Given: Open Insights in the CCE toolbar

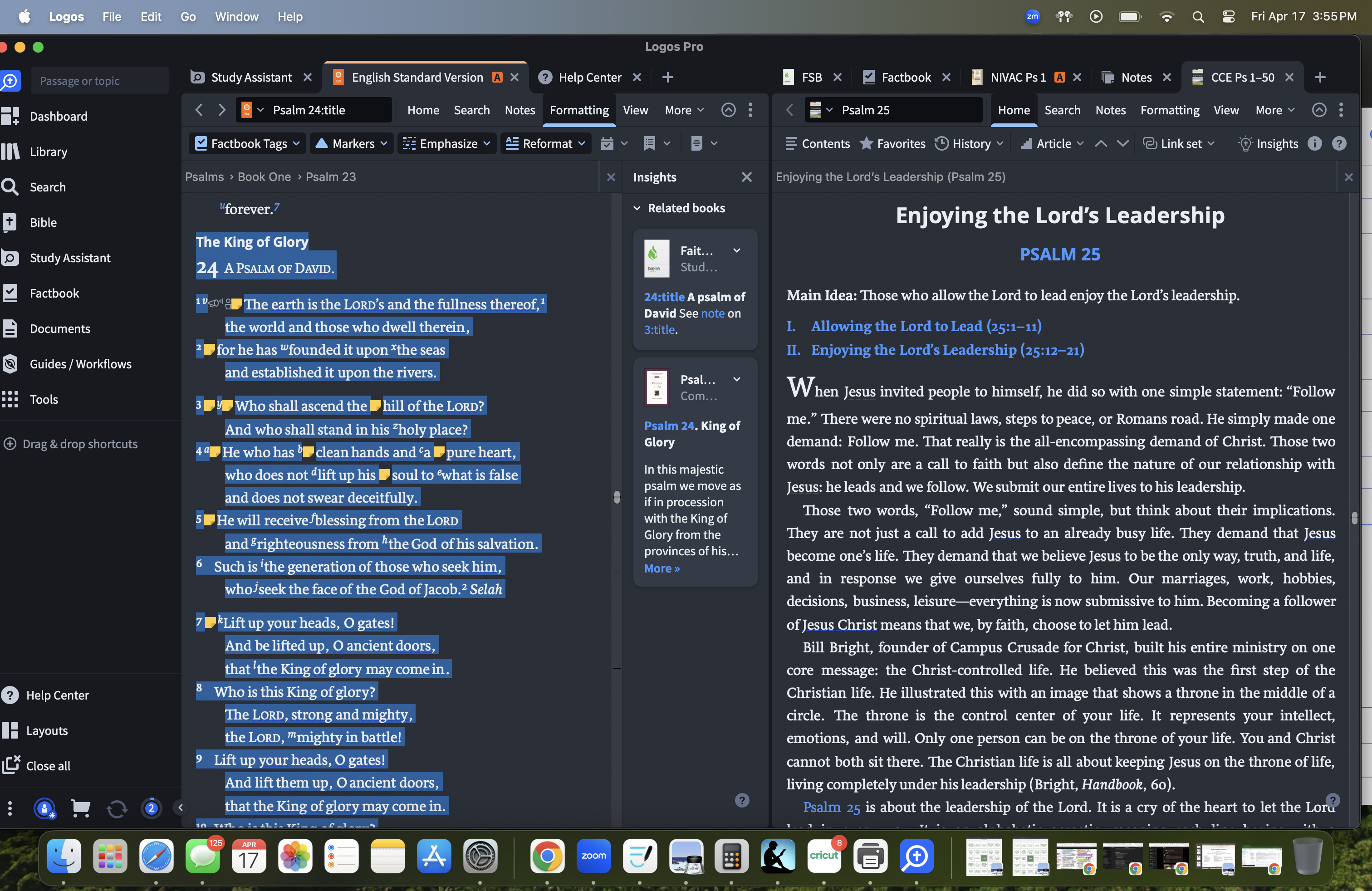Looking at the screenshot, I should pyautogui.click(x=1268, y=143).
